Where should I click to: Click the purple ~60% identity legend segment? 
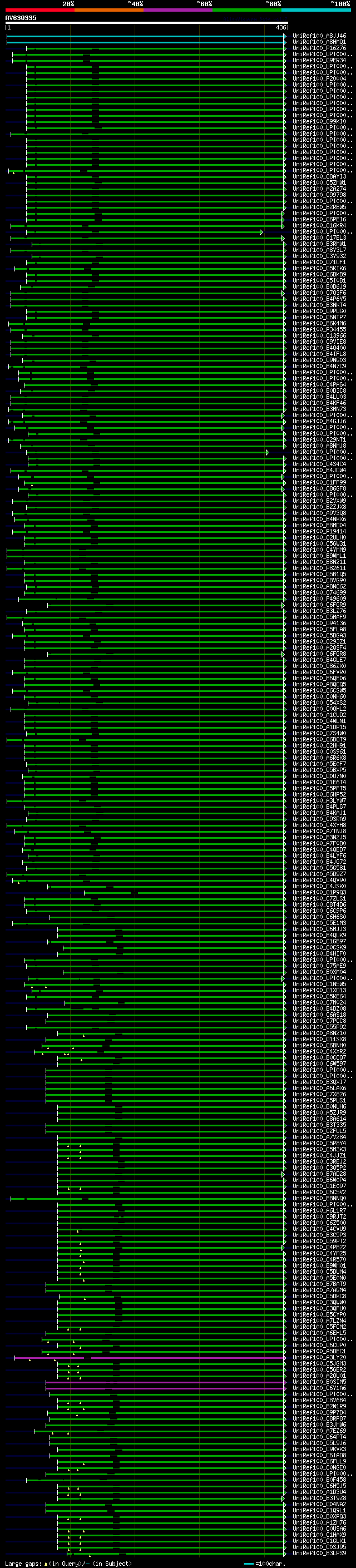point(179,10)
